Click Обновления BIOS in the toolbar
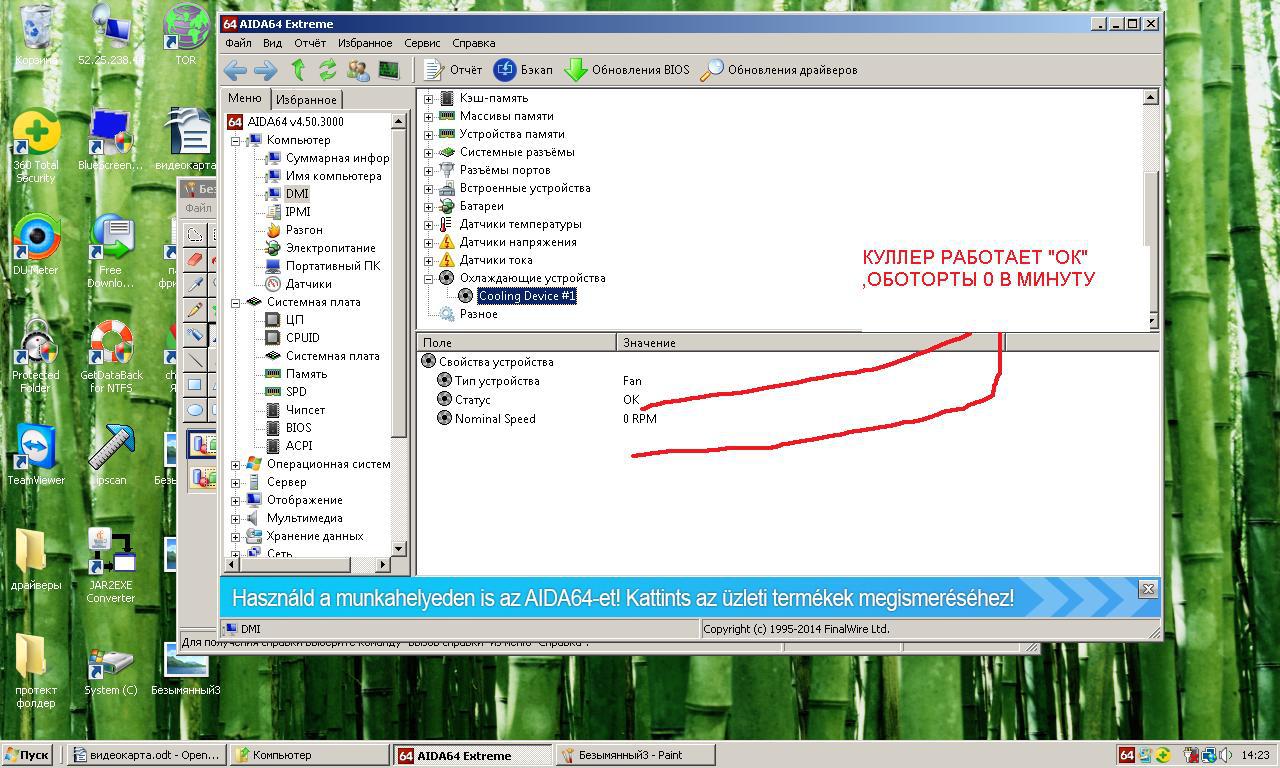The image size is (1280, 768). pyautogui.click(x=627, y=70)
